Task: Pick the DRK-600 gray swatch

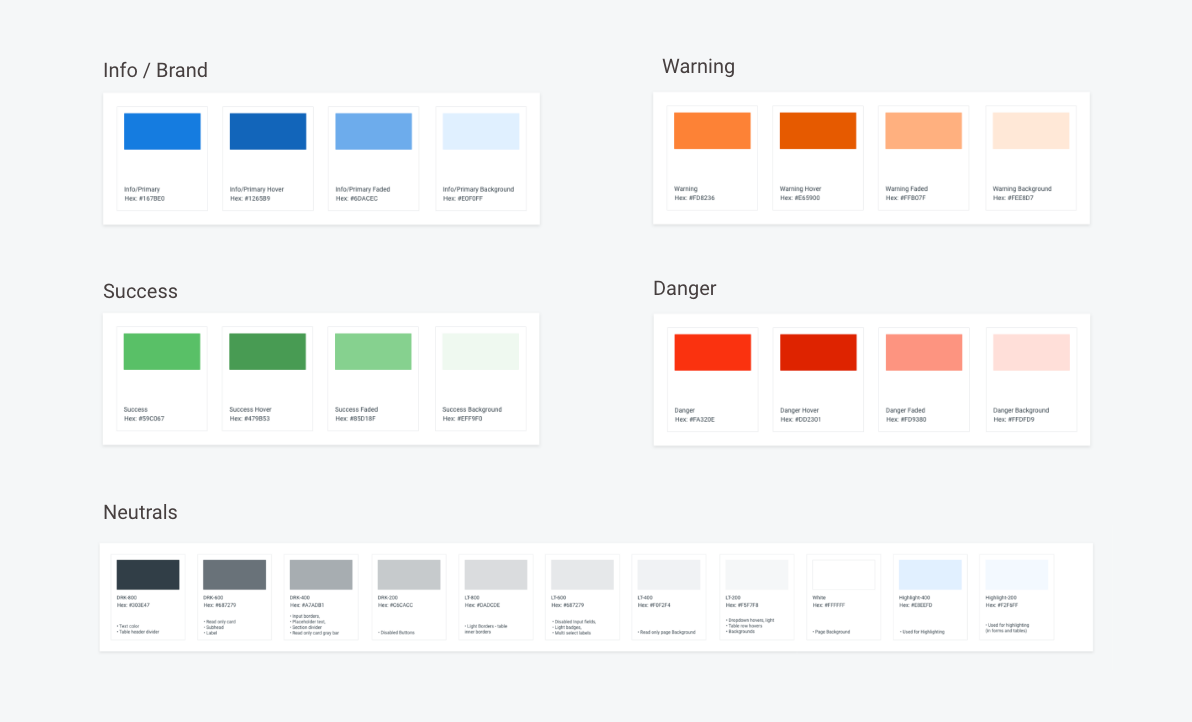Action: point(234,575)
